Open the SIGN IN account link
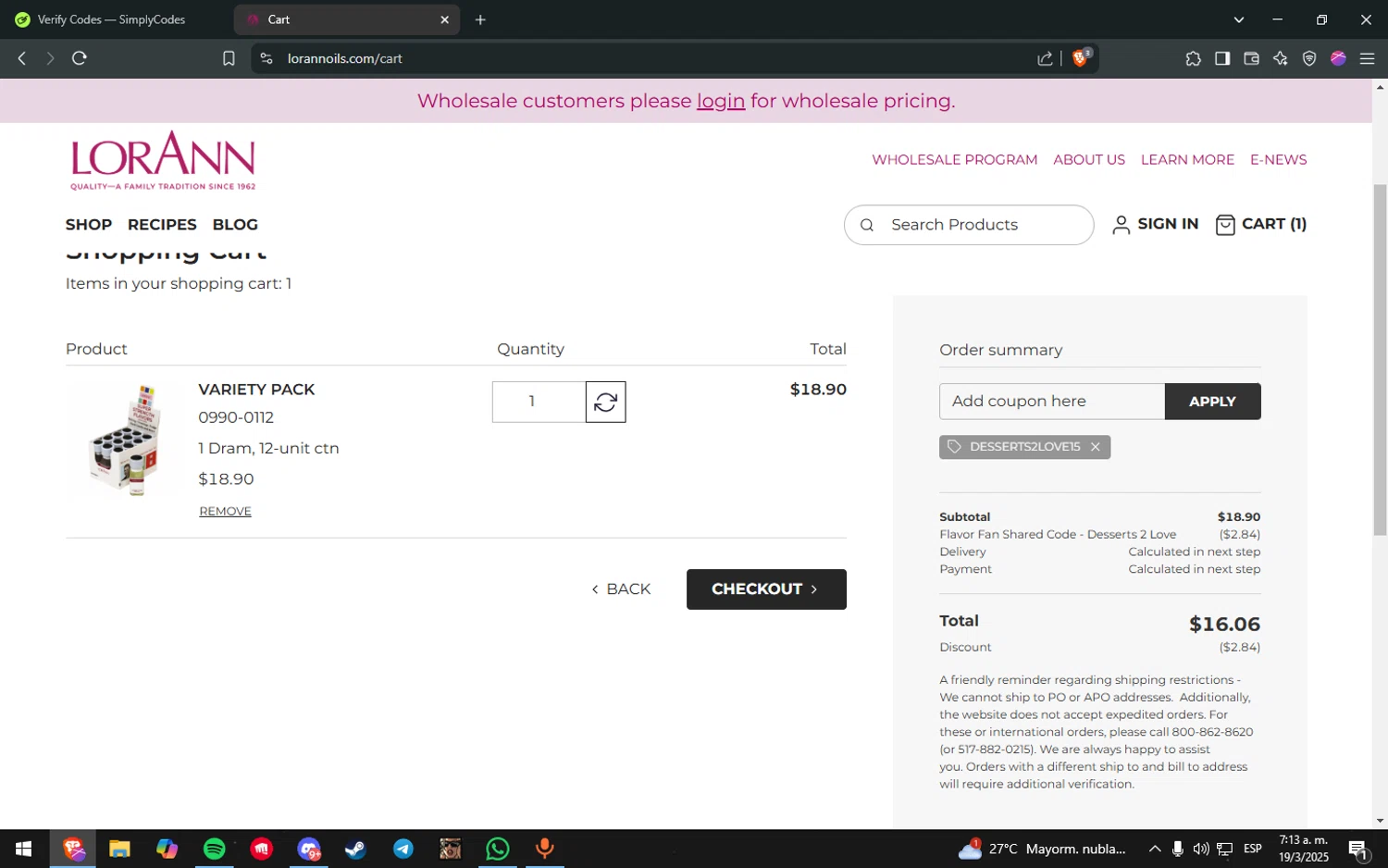 [1155, 225]
